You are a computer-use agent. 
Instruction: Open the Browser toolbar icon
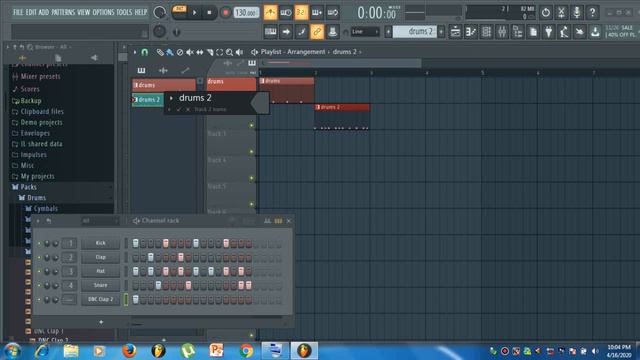518,31
